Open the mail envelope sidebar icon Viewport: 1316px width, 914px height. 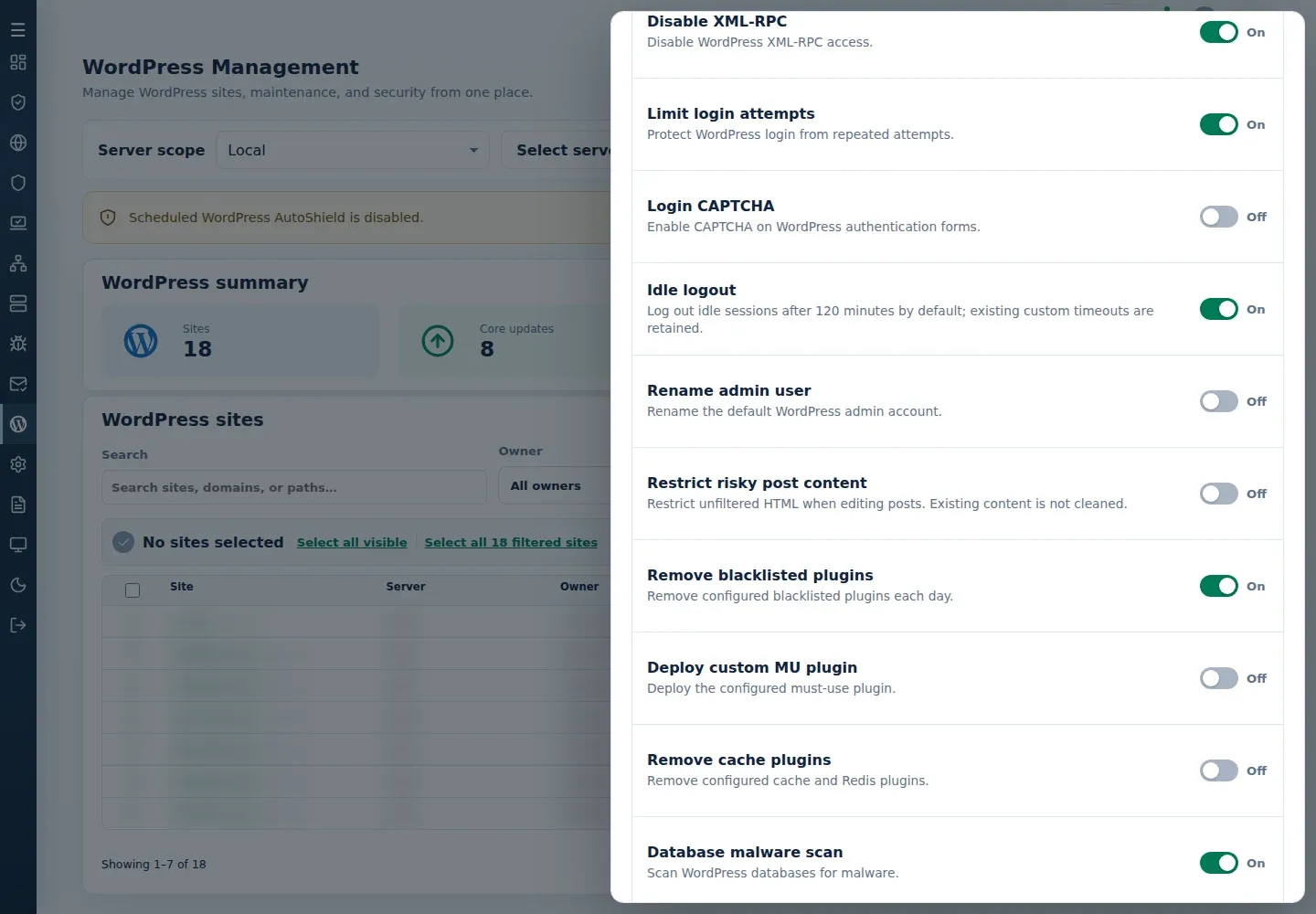pos(18,384)
